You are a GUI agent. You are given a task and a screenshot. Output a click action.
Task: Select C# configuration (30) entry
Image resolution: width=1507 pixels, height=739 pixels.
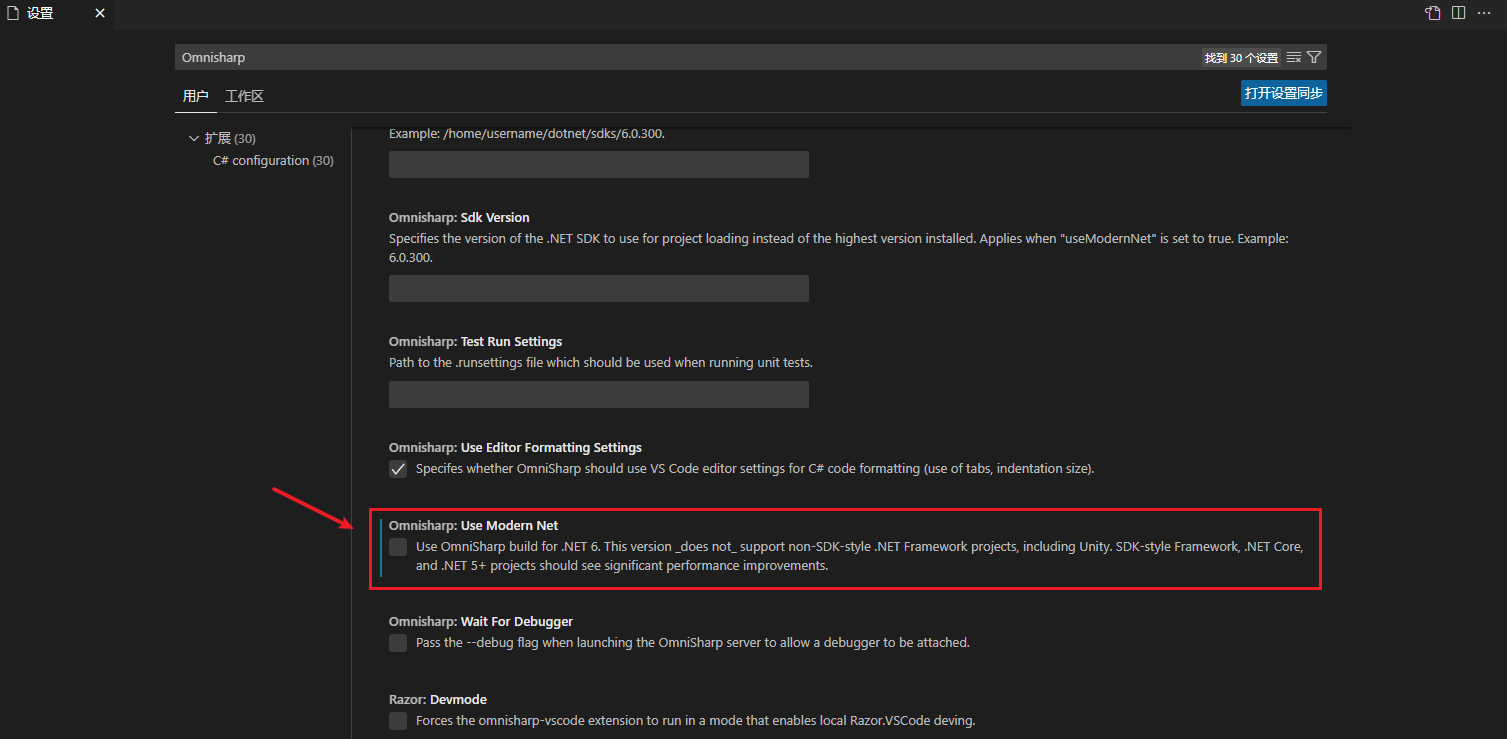point(273,160)
